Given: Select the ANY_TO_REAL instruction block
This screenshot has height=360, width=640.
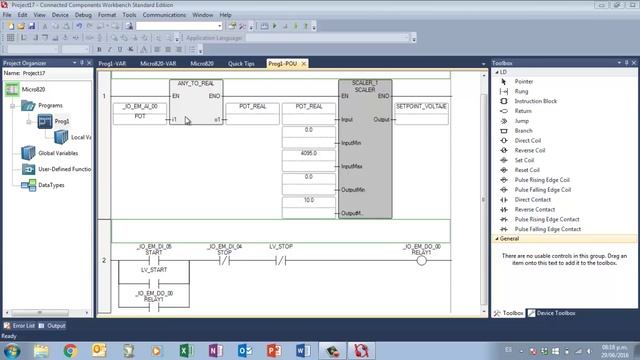Looking at the screenshot, I should 196,102.
